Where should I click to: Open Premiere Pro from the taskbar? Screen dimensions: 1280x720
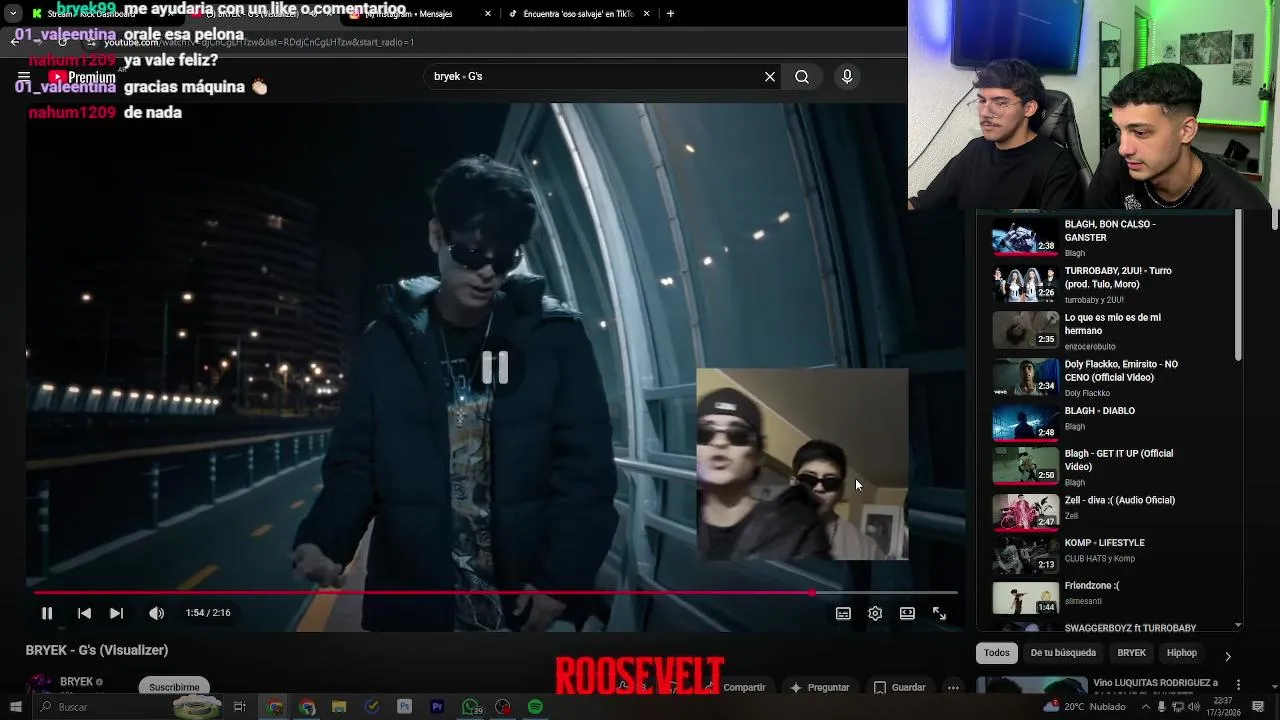(x=437, y=707)
